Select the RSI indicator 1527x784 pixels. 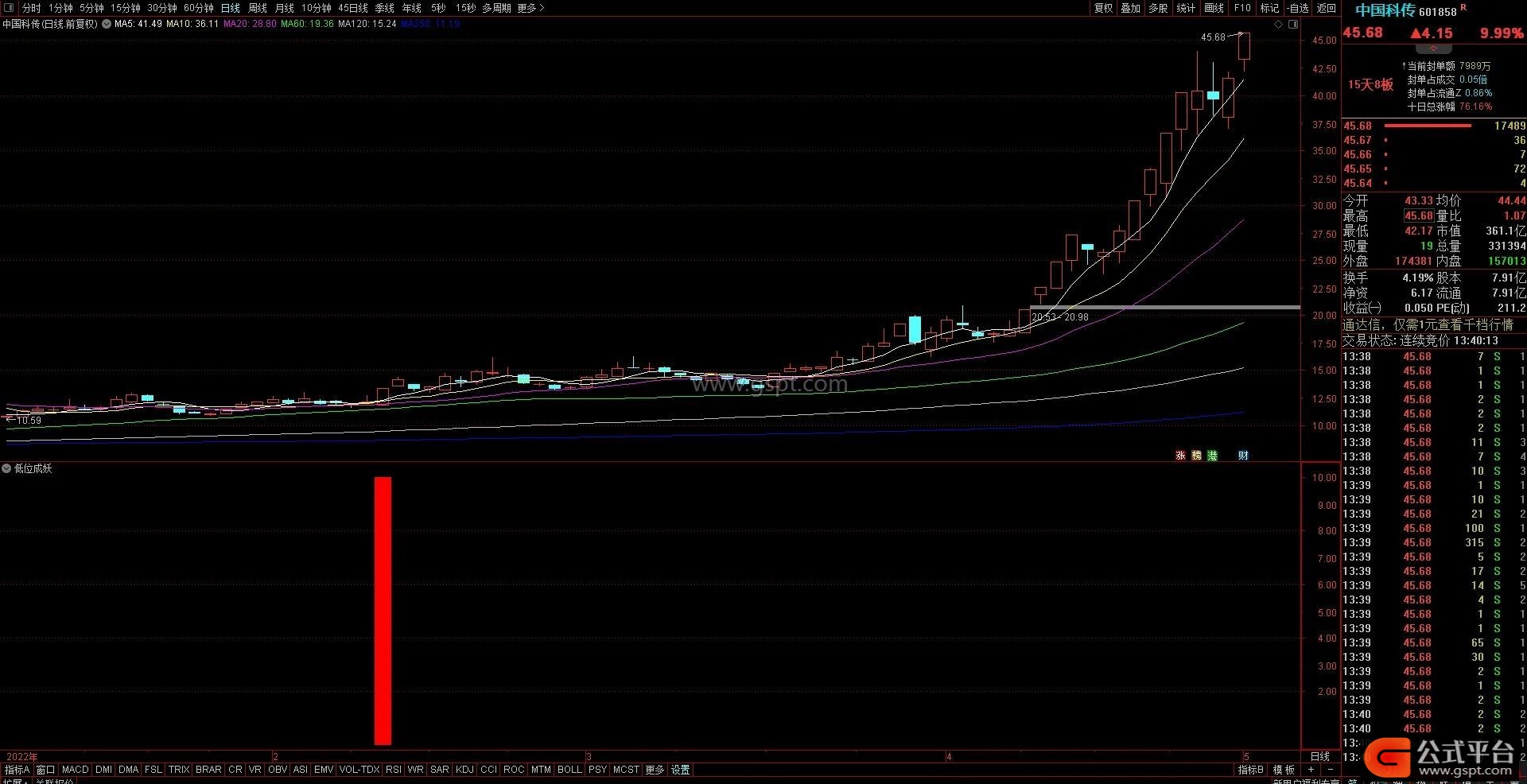point(394,770)
